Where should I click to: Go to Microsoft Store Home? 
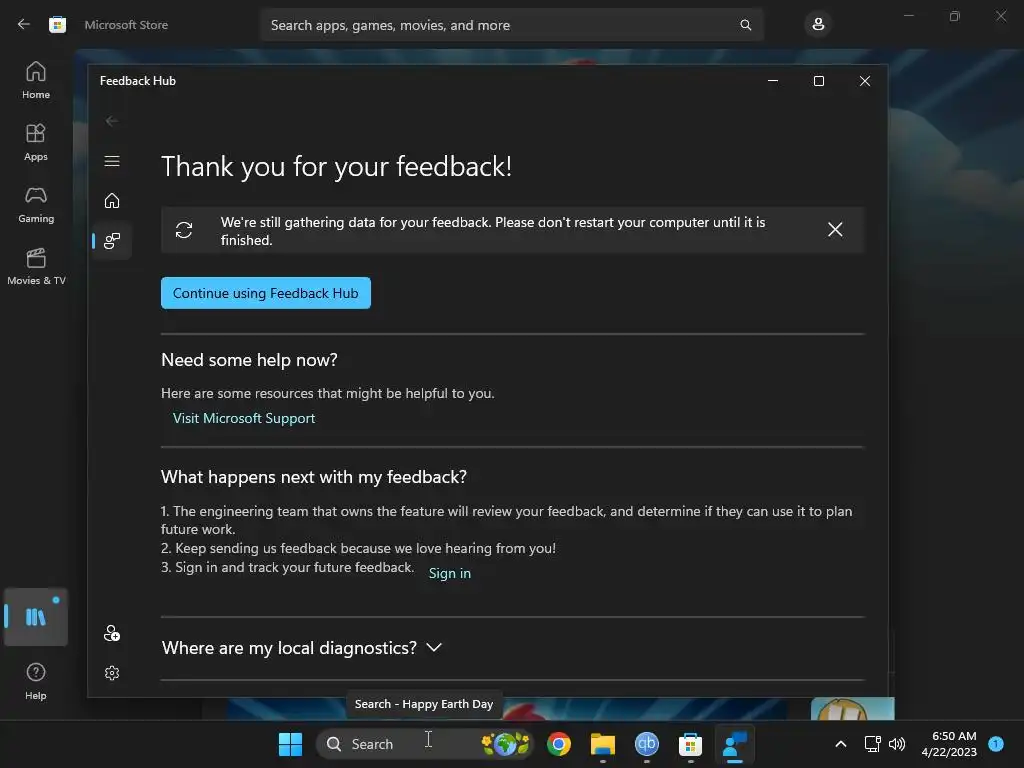(36, 80)
